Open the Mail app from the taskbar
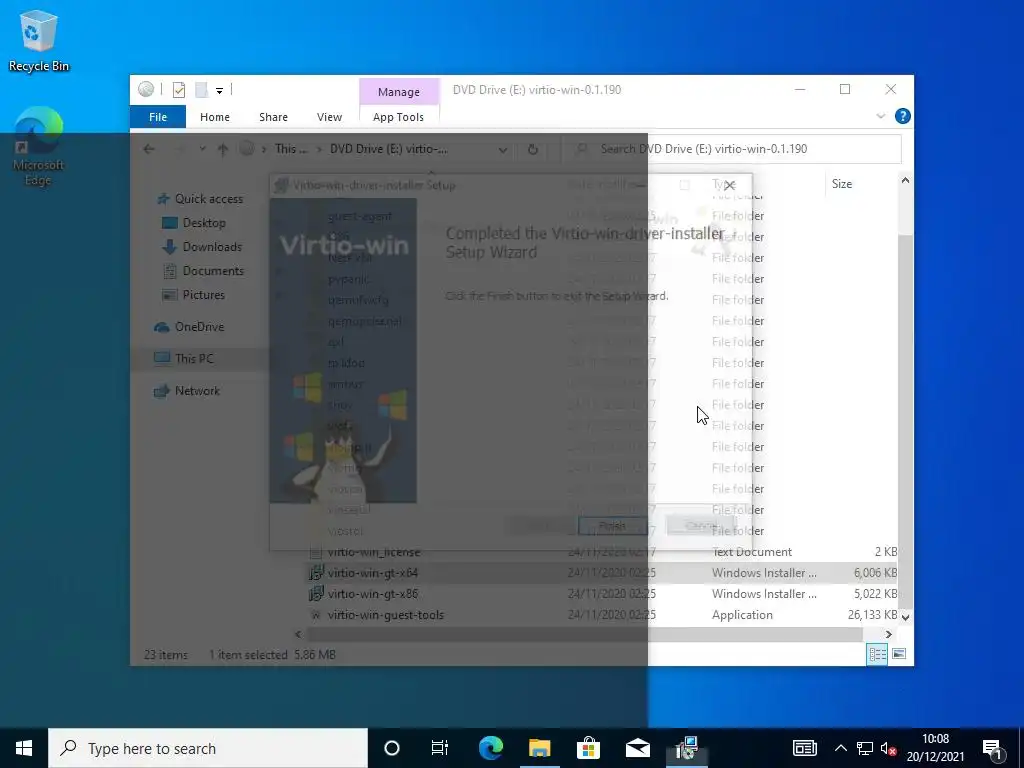This screenshot has height=768, width=1024. pyautogui.click(x=638, y=748)
